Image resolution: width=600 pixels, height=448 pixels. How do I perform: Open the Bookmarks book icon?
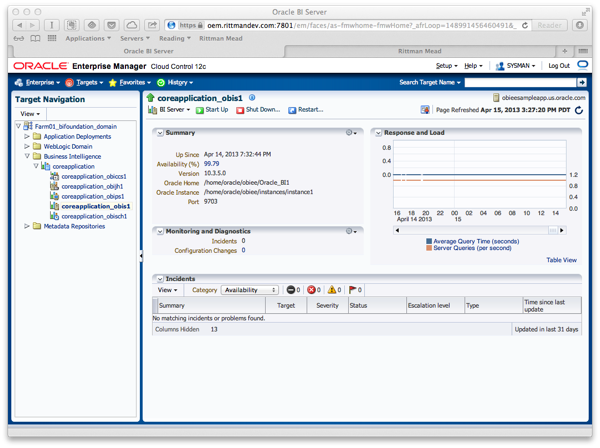(x=35, y=38)
